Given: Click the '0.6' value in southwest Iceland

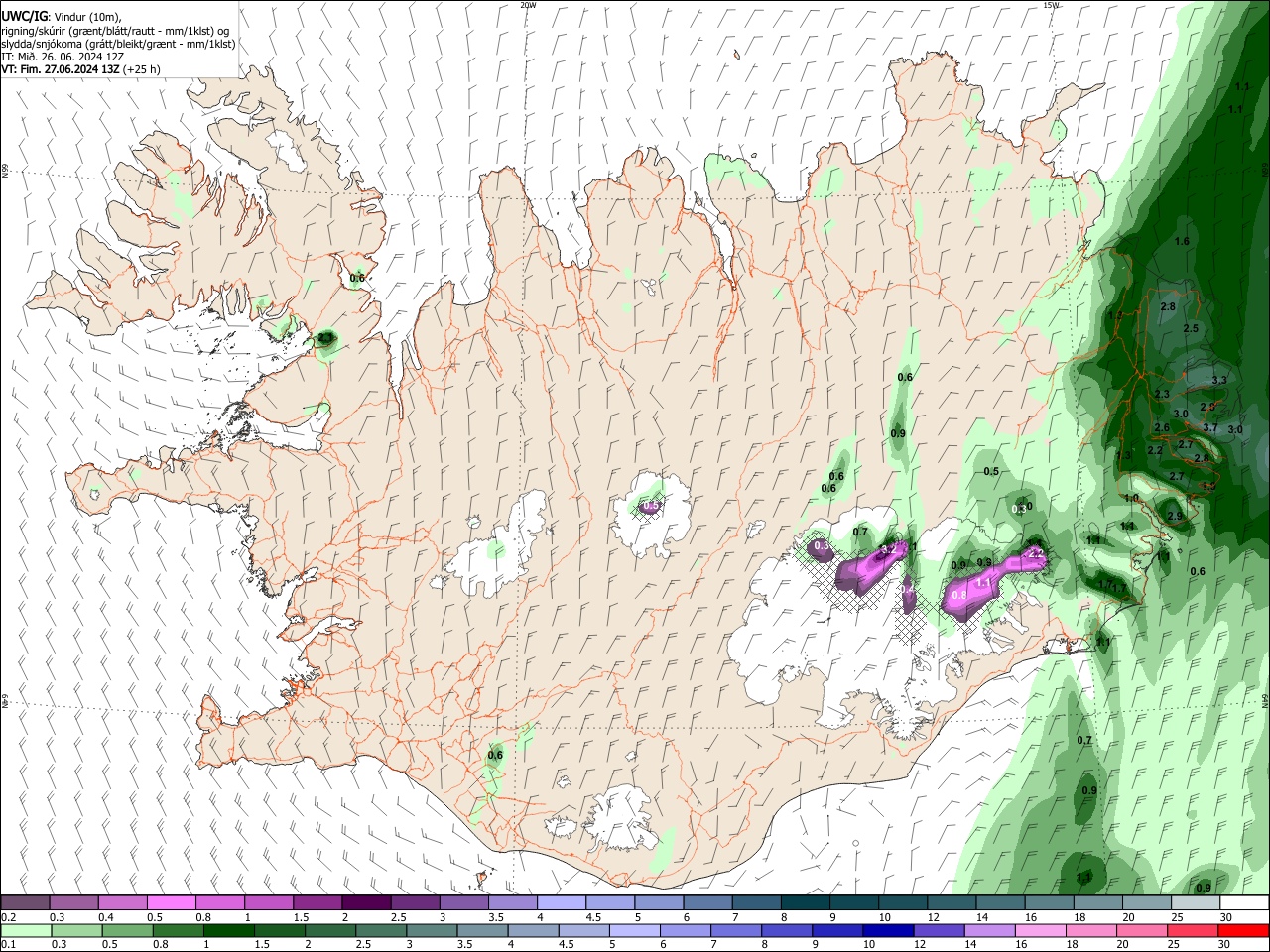Looking at the screenshot, I should pos(496,755).
